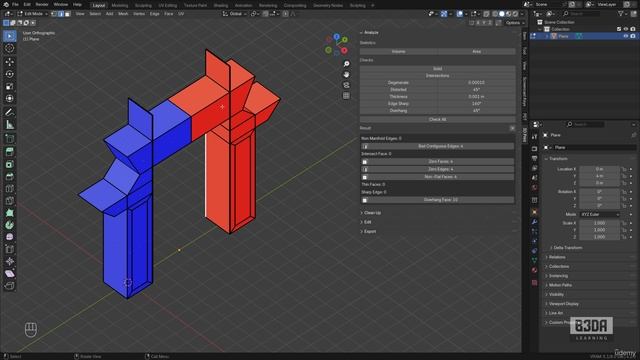Enable vertex select mode
Image resolution: width=640 pixels, height=360 pixels.
(54, 14)
